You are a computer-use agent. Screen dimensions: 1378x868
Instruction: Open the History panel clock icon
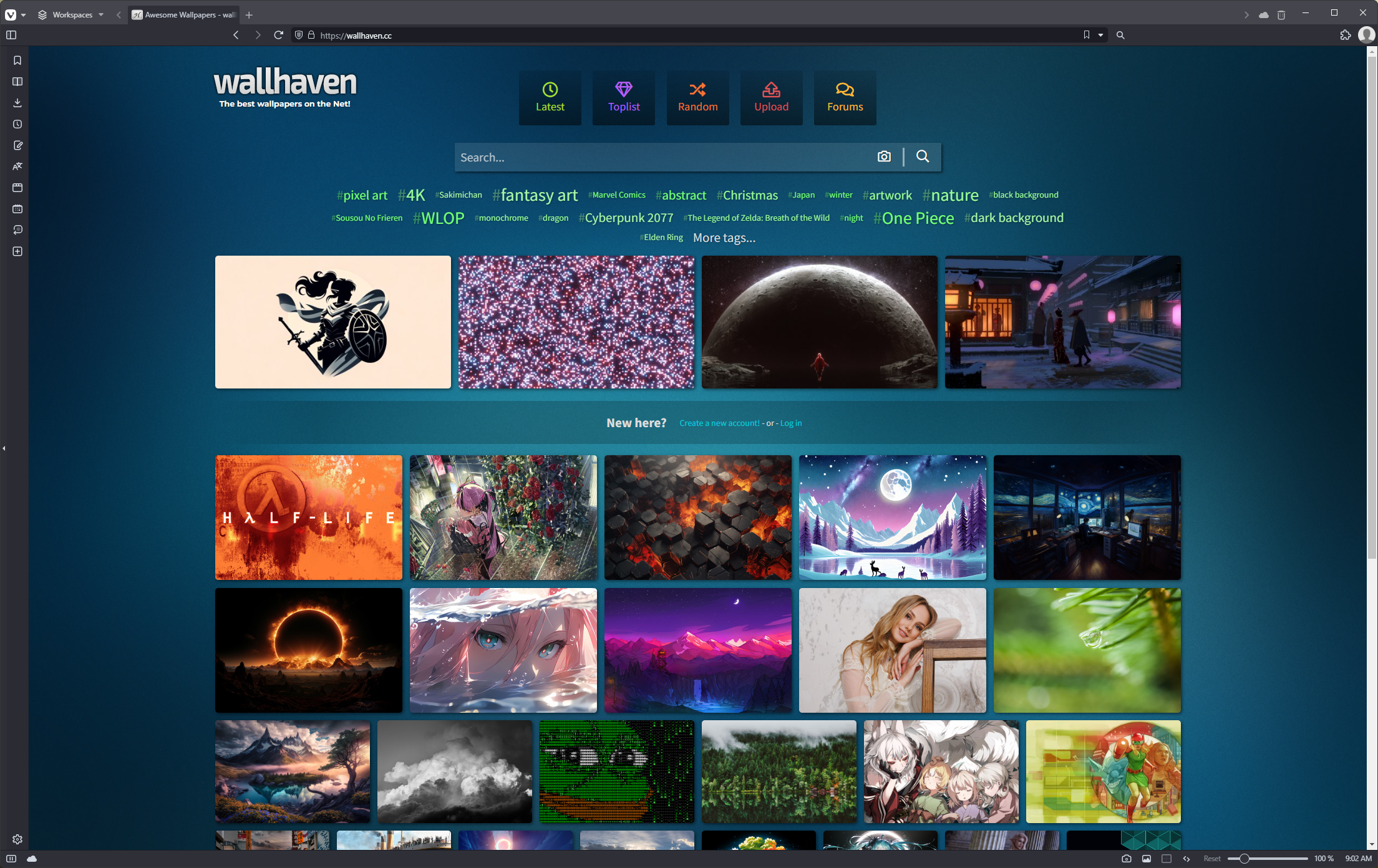click(17, 124)
